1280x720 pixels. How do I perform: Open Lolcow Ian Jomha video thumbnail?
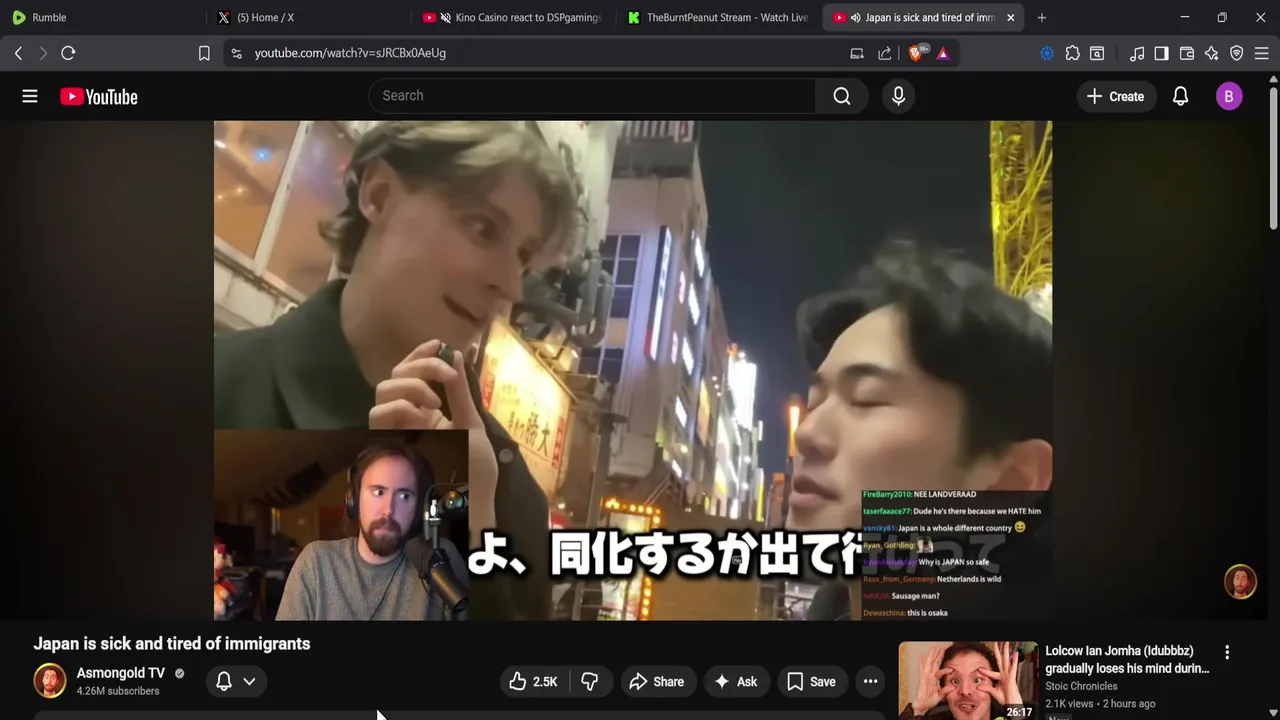tap(968, 680)
